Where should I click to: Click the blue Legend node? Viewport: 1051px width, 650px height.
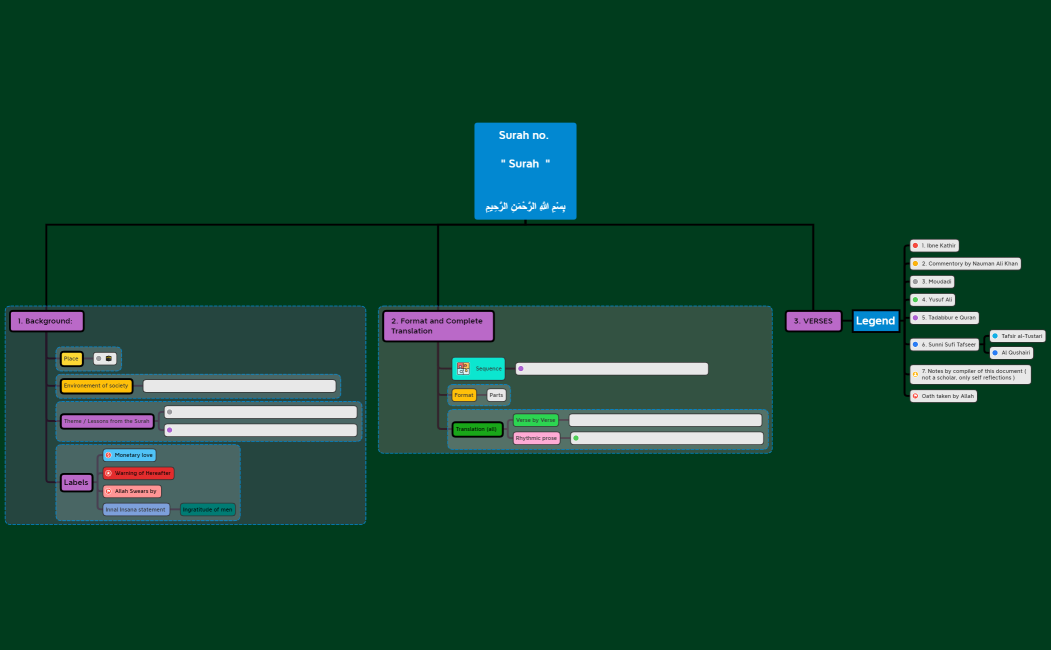pyautogui.click(x=875, y=321)
